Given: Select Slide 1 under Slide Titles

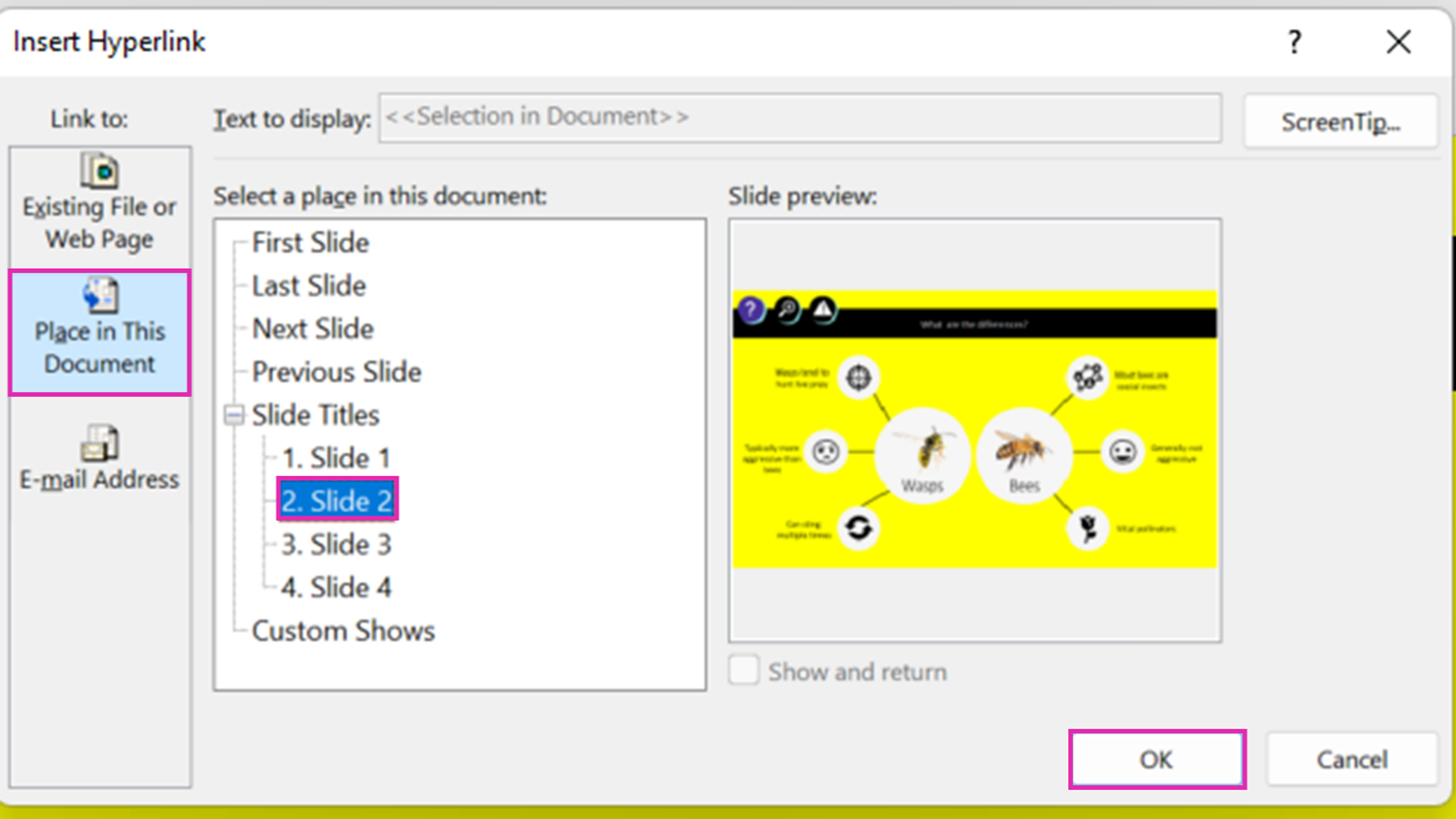Looking at the screenshot, I should point(336,458).
